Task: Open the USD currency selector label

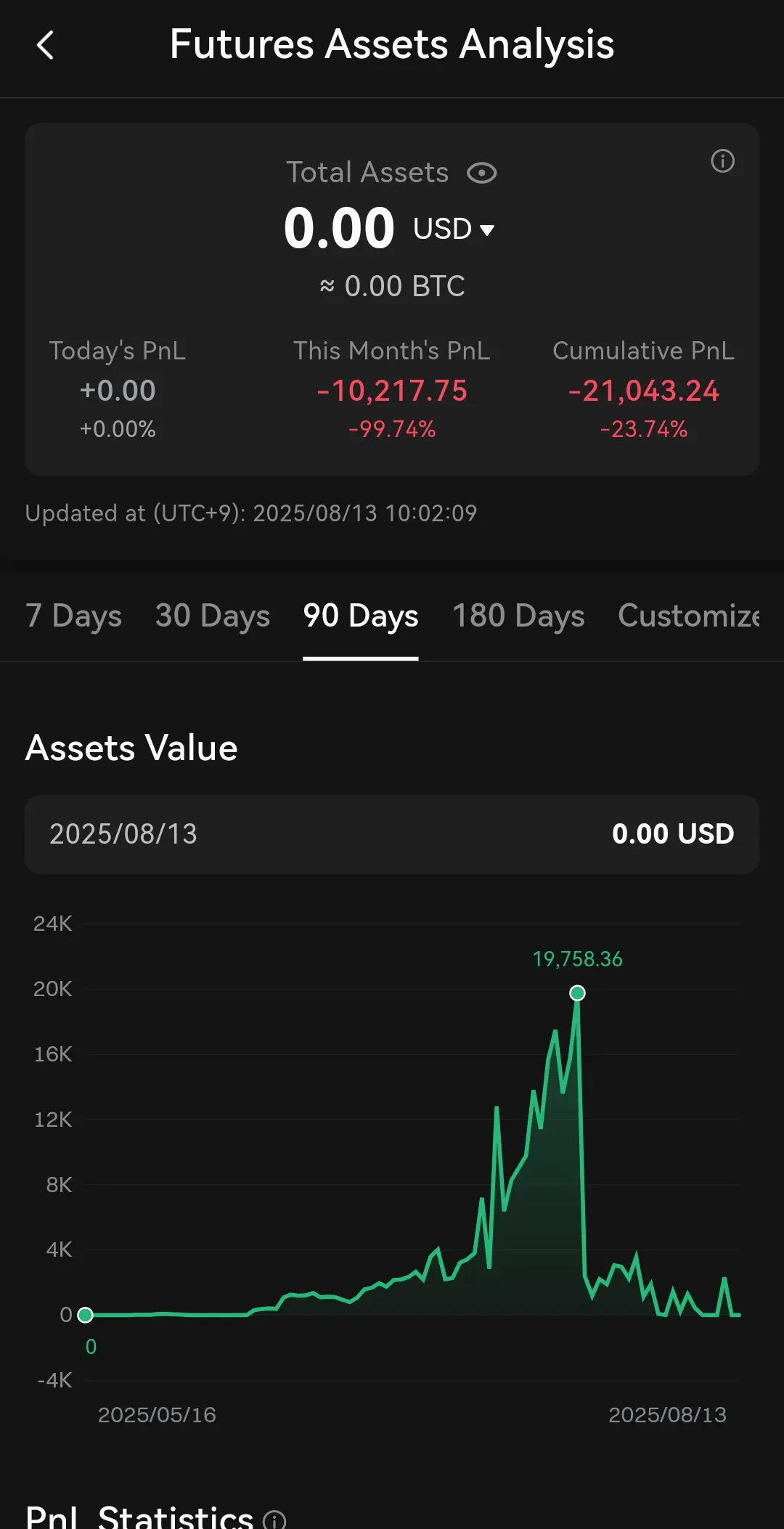Action: coord(442,229)
